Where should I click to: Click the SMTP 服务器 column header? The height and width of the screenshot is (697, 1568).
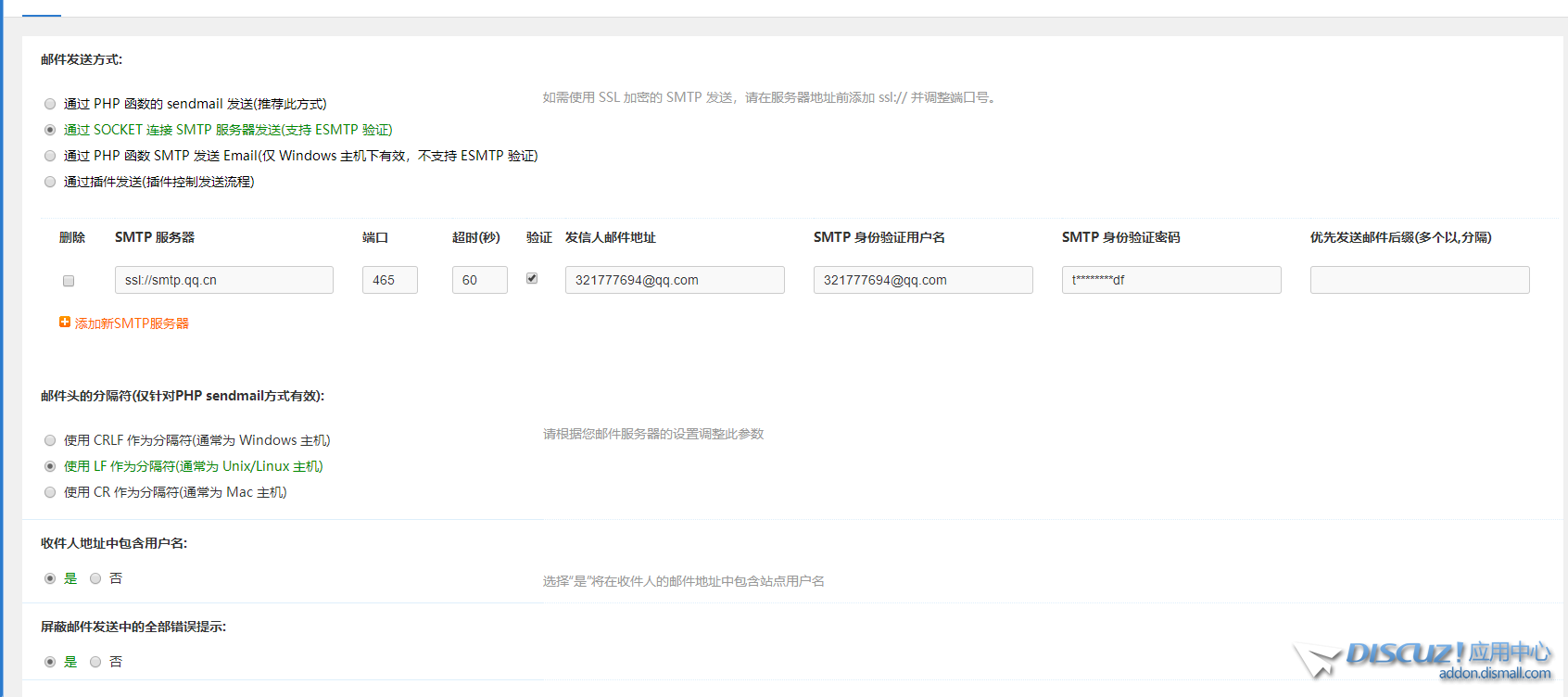tap(155, 237)
